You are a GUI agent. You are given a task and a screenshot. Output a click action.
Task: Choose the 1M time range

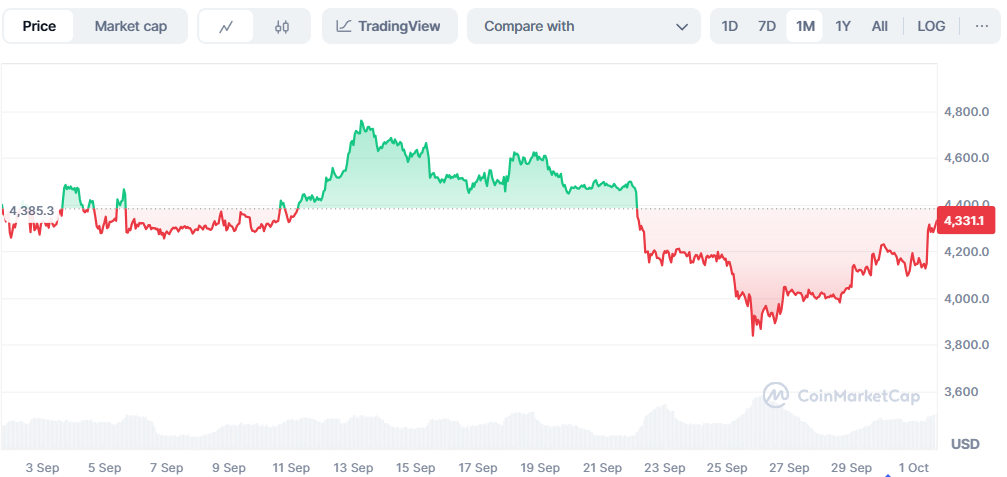(x=805, y=26)
